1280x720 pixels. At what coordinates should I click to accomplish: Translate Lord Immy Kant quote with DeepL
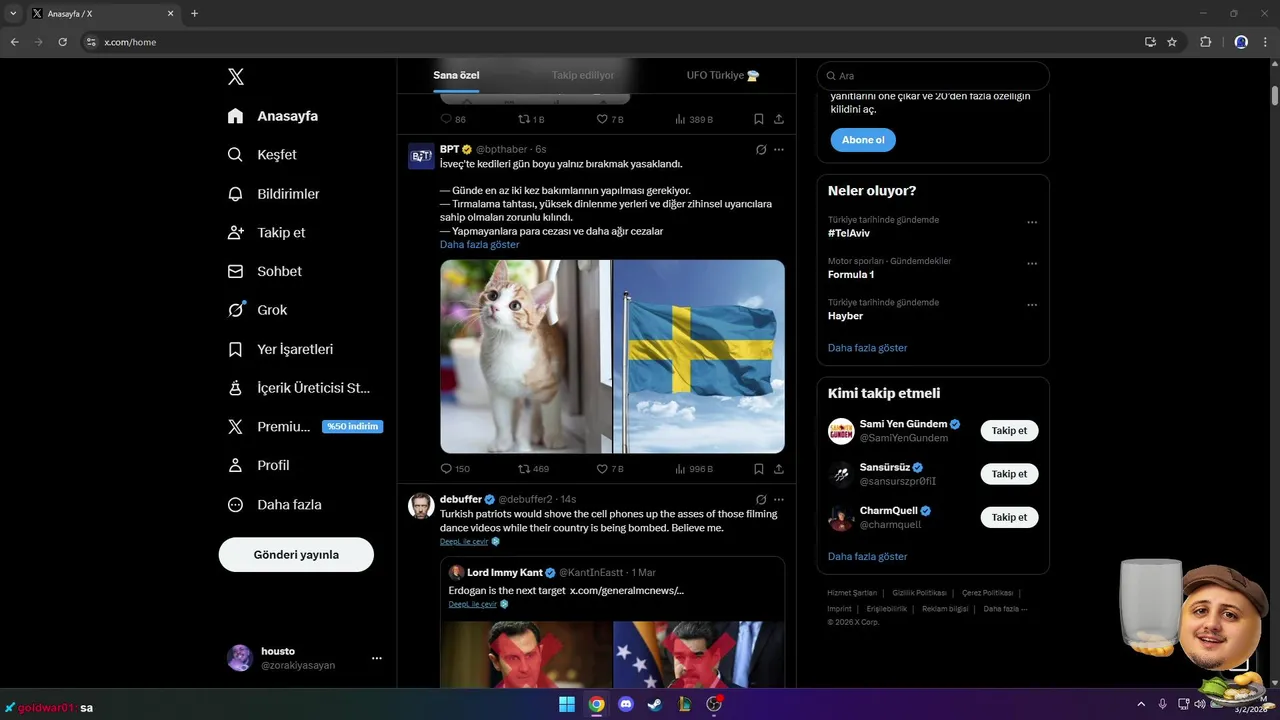point(478,604)
